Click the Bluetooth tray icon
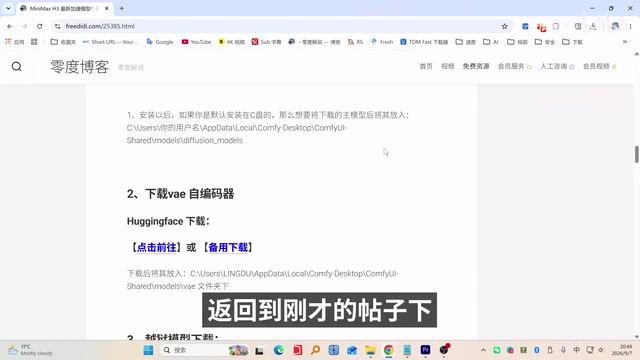640x360 pixels. point(537,350)
